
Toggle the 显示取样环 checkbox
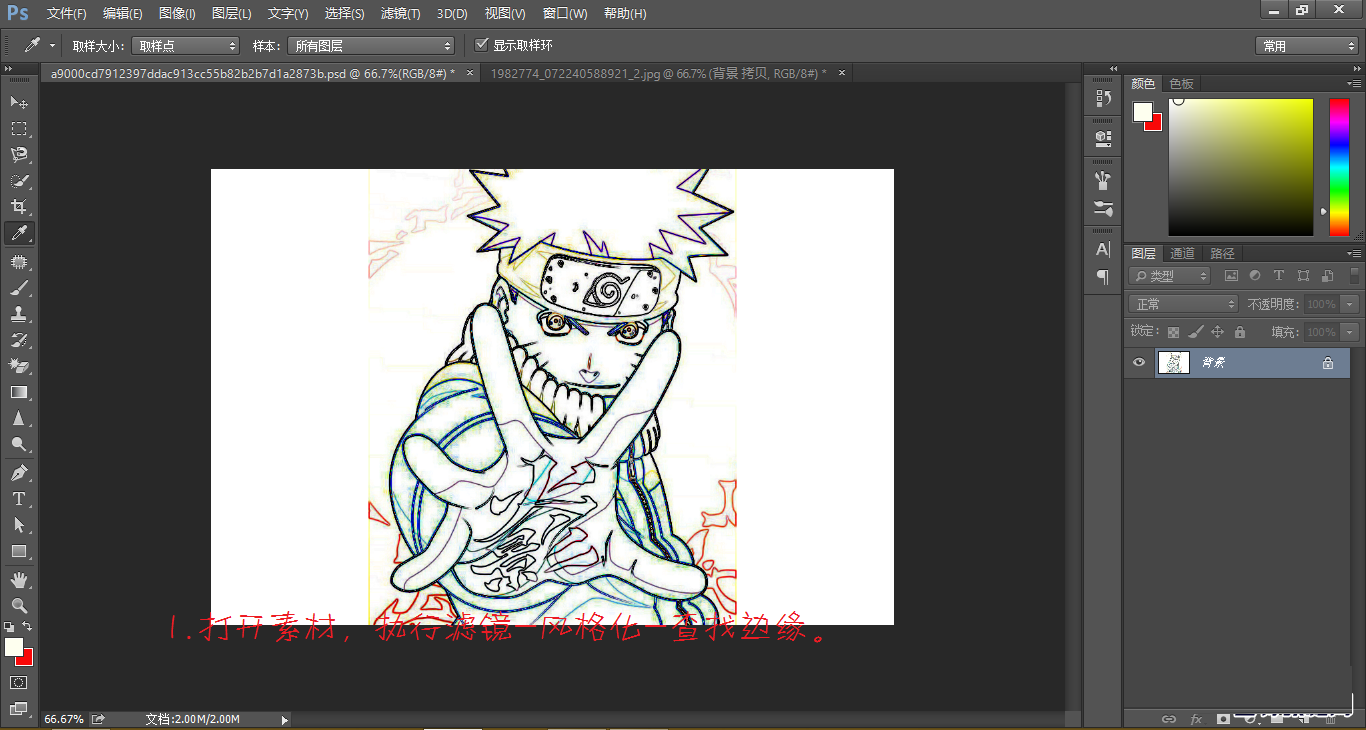click(482, 45)
